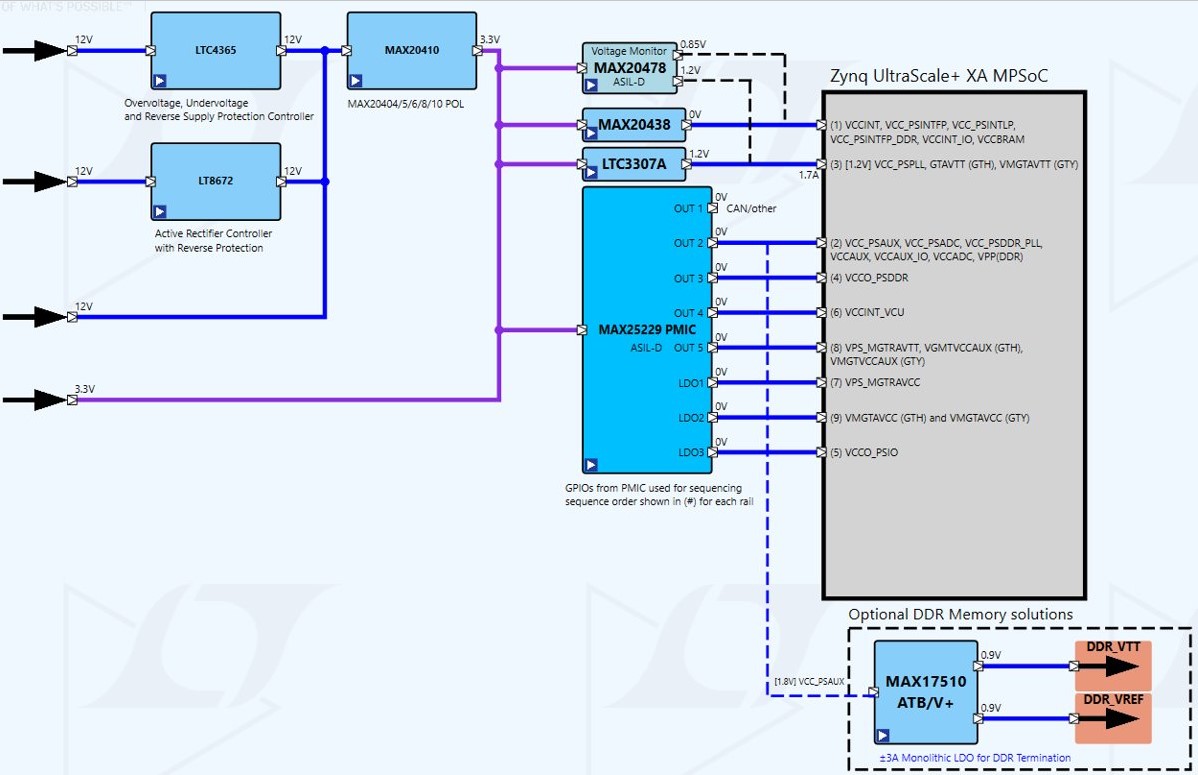The height and width of the screenshot is (775, 1198).
Task: Click the play icon on the LT8672 block
Action: [x=160, y=211]
